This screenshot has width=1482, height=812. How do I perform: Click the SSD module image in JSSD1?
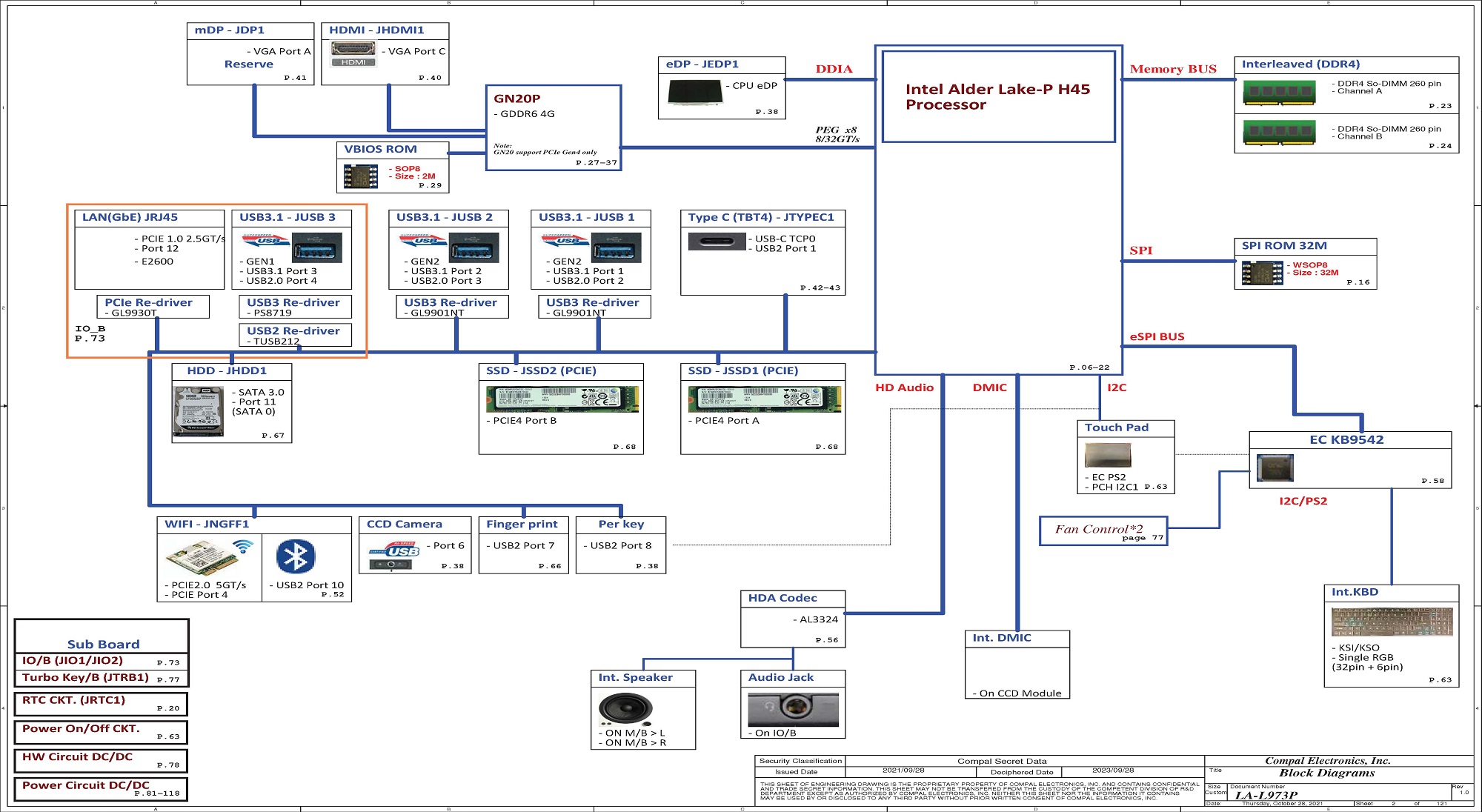click(765, 399)
